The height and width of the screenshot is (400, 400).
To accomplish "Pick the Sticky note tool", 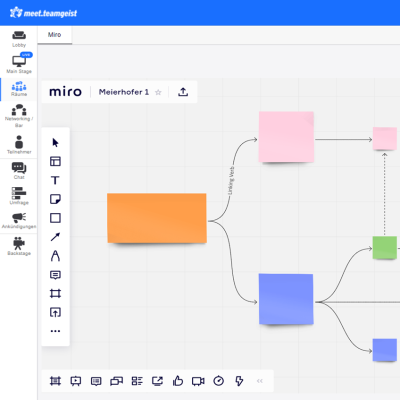I will coord(55,199).
